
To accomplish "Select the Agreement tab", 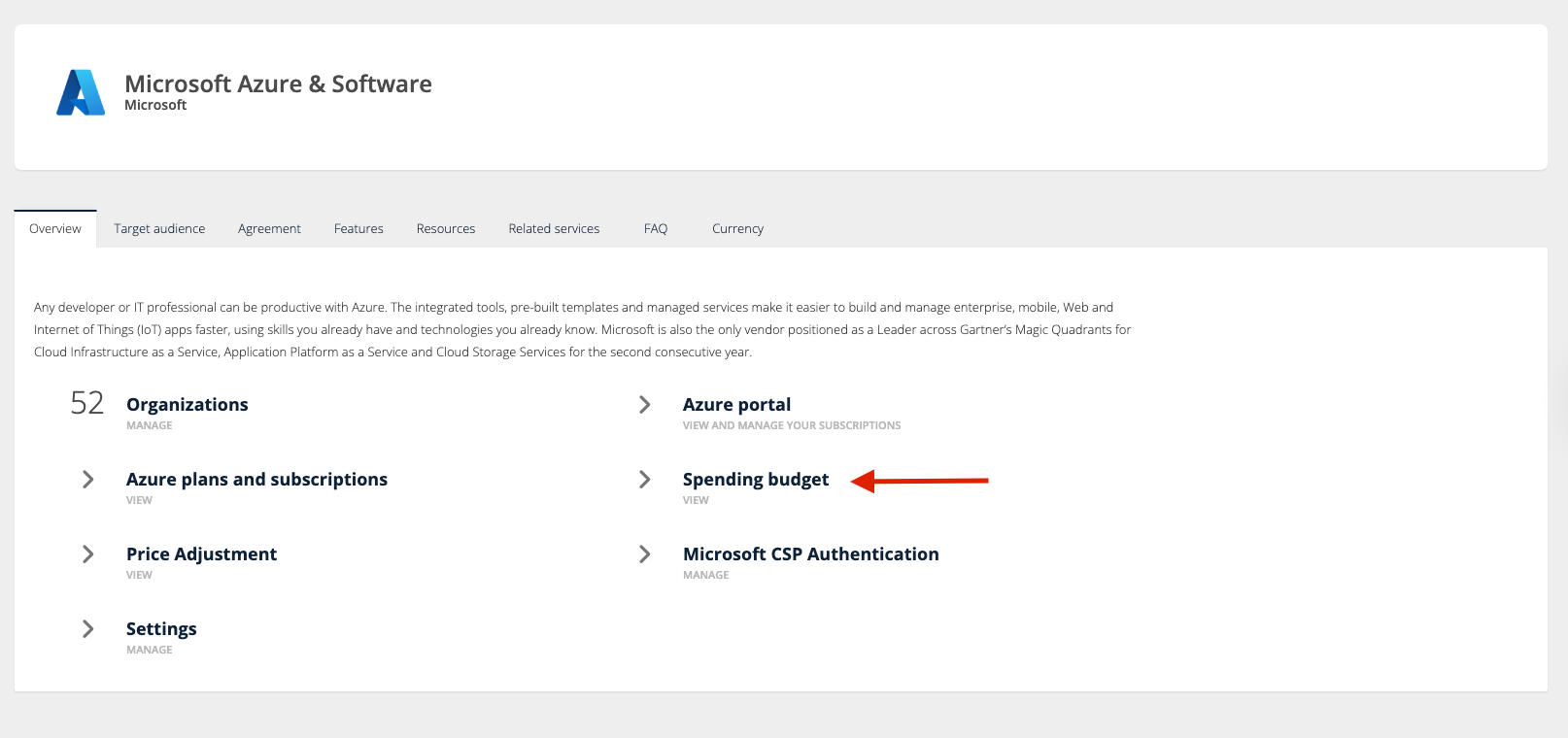I will click(x=269, y=229).
